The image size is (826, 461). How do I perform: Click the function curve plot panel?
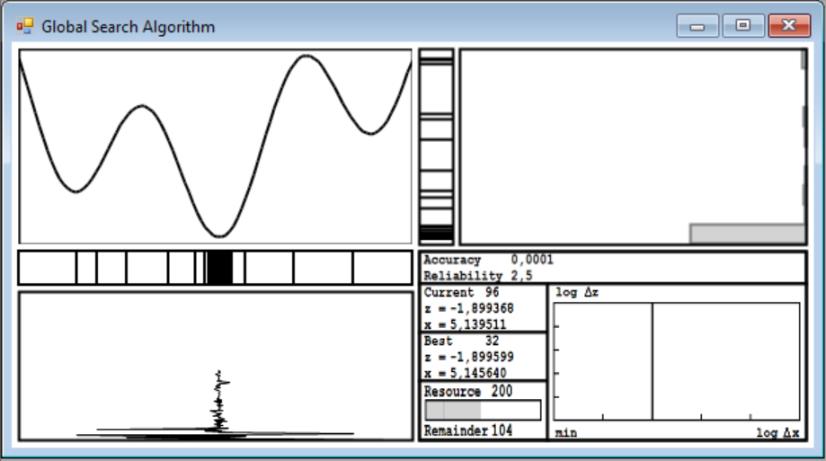click(215, 146)
